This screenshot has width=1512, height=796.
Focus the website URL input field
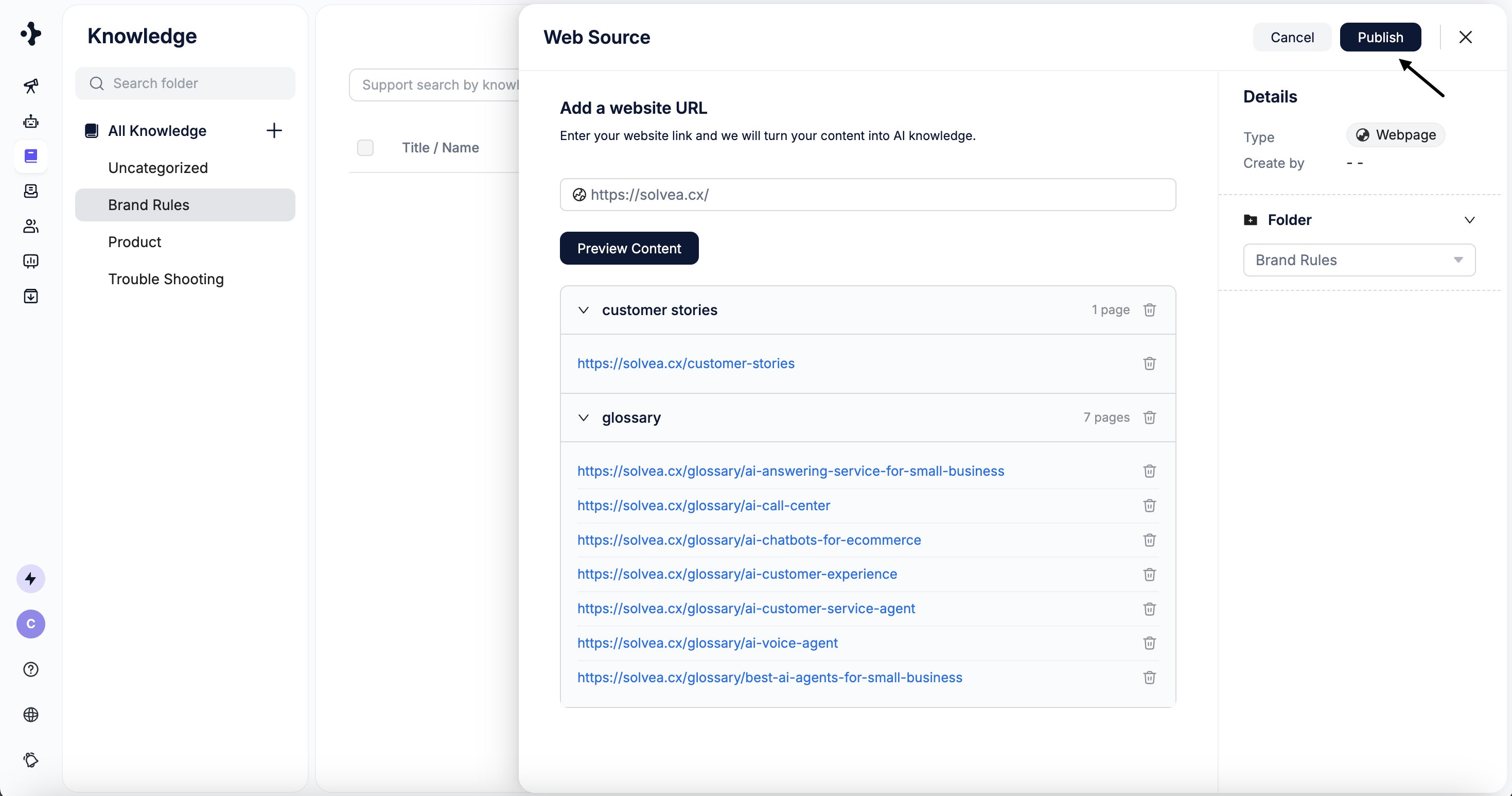point(868,195)
